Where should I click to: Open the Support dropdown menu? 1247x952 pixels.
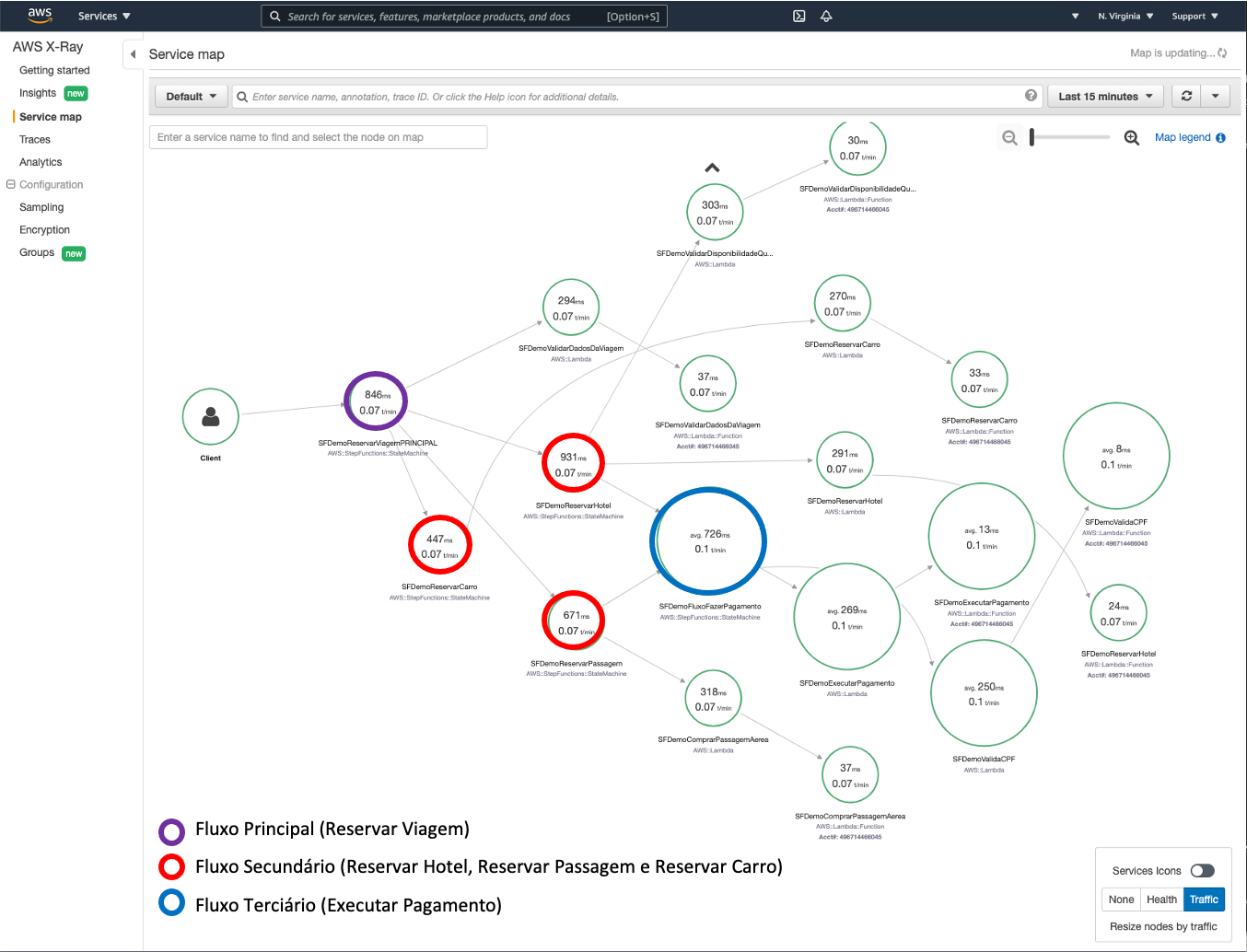[x=1195, y=17]
